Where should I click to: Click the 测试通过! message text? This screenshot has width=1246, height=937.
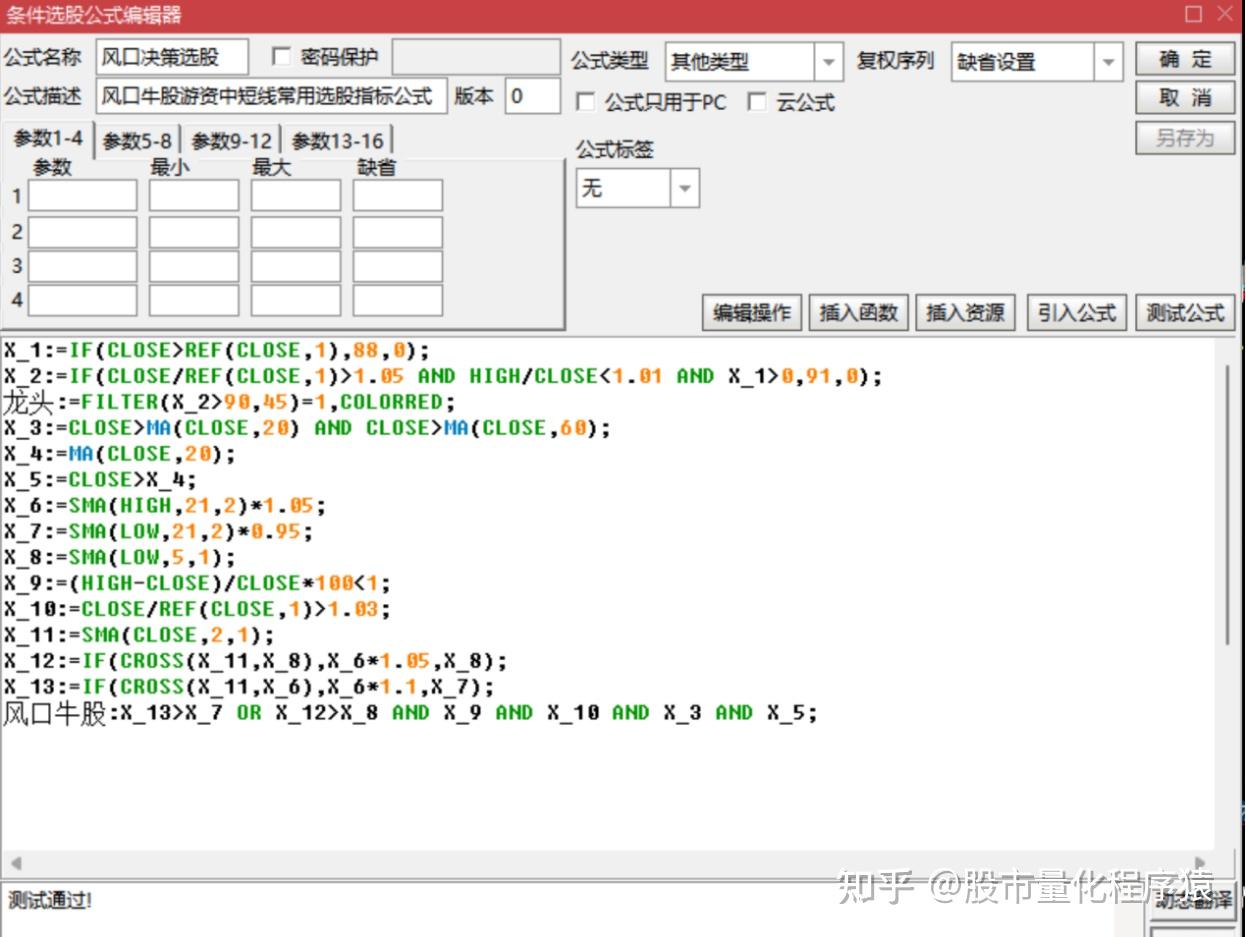click(49, 900)
